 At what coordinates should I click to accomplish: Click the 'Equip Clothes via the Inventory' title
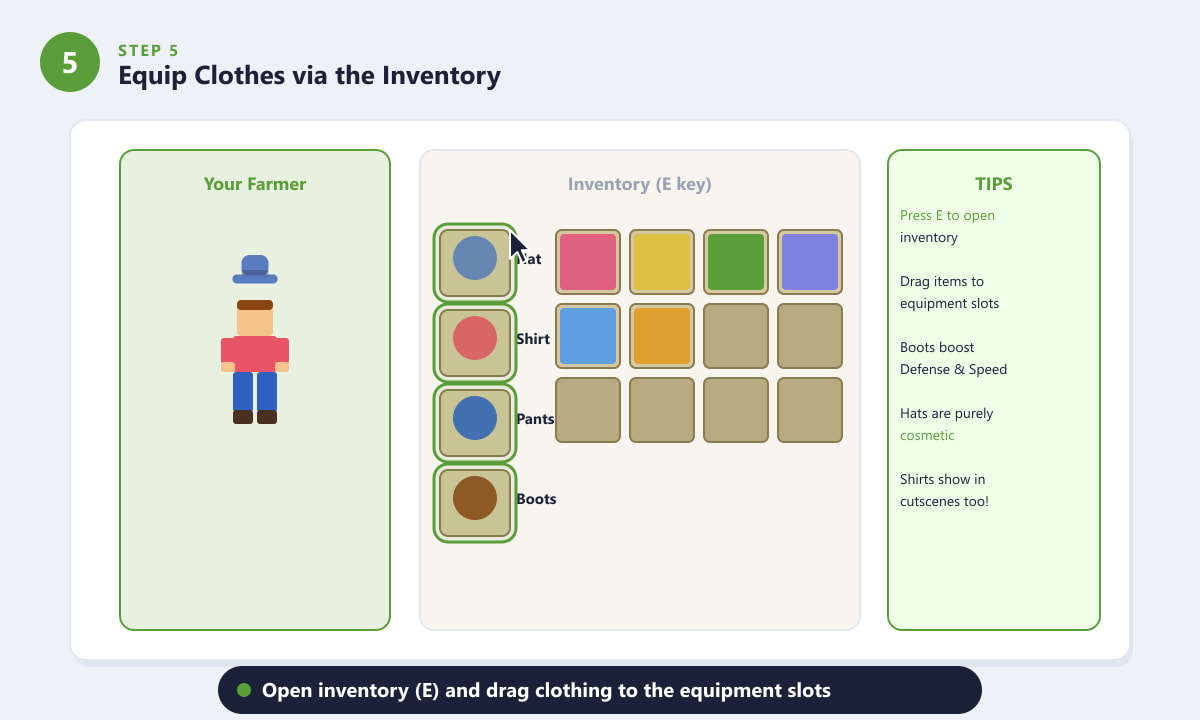(309, 75)
